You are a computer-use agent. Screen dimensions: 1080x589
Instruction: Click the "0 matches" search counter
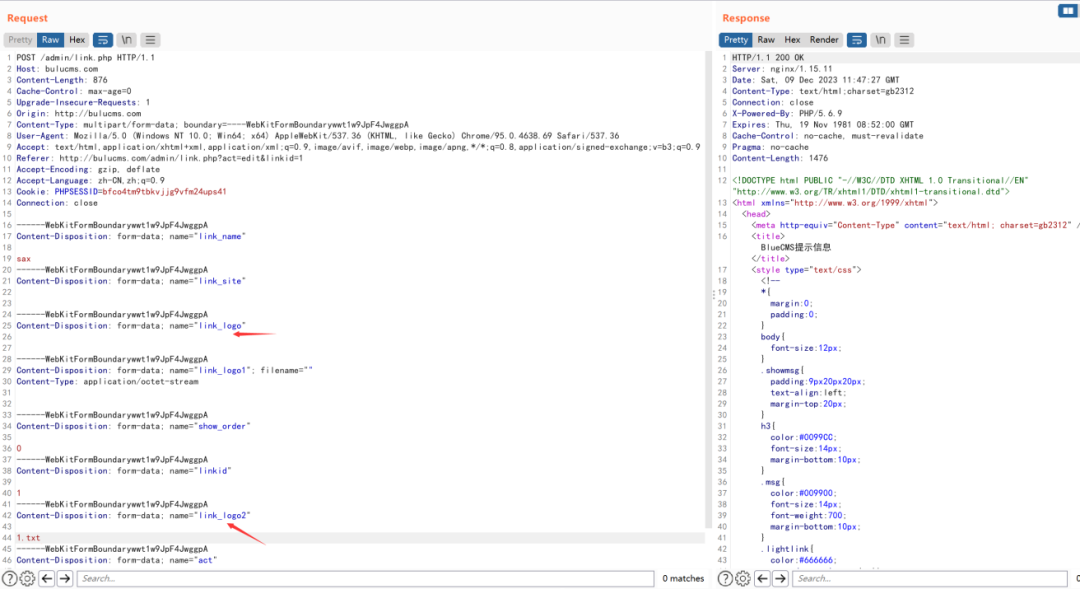(683, 579)
